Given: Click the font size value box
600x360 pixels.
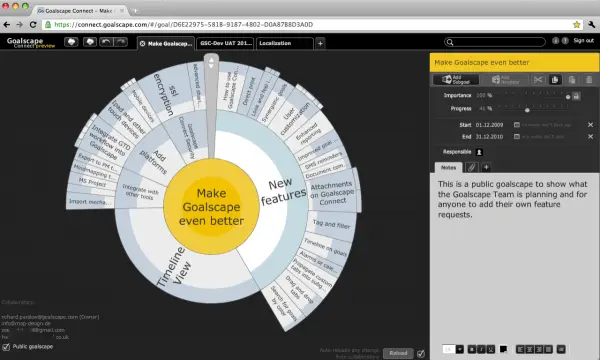Looking at the screenshot, I should tap(449, 349).
